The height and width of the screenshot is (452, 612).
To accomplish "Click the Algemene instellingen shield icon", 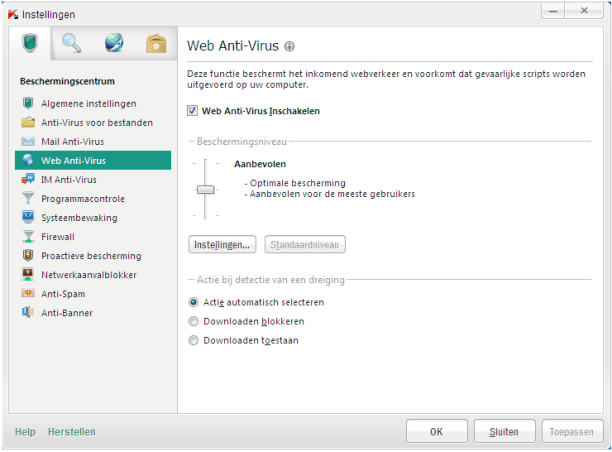I will [28, 104].
